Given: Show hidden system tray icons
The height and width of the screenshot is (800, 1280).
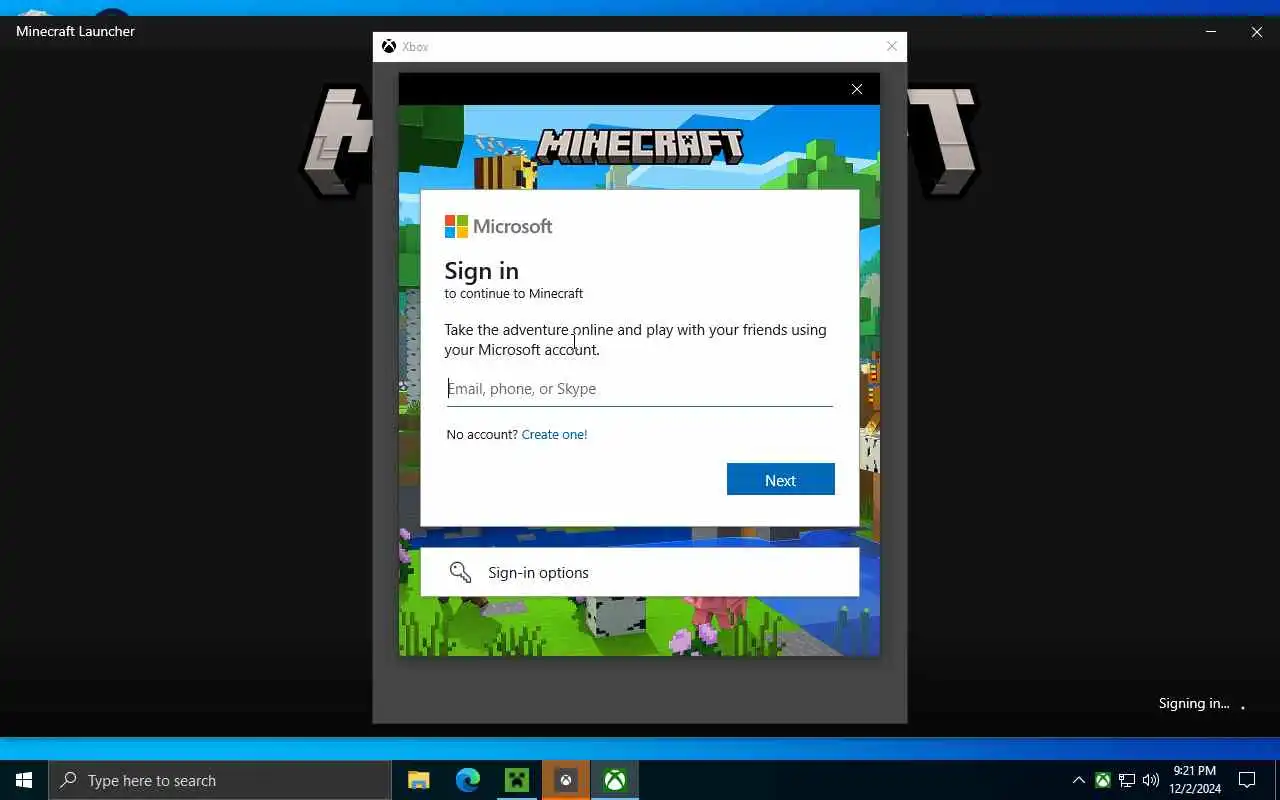Looking at the screenshot, I should (x=1078, y=780).
